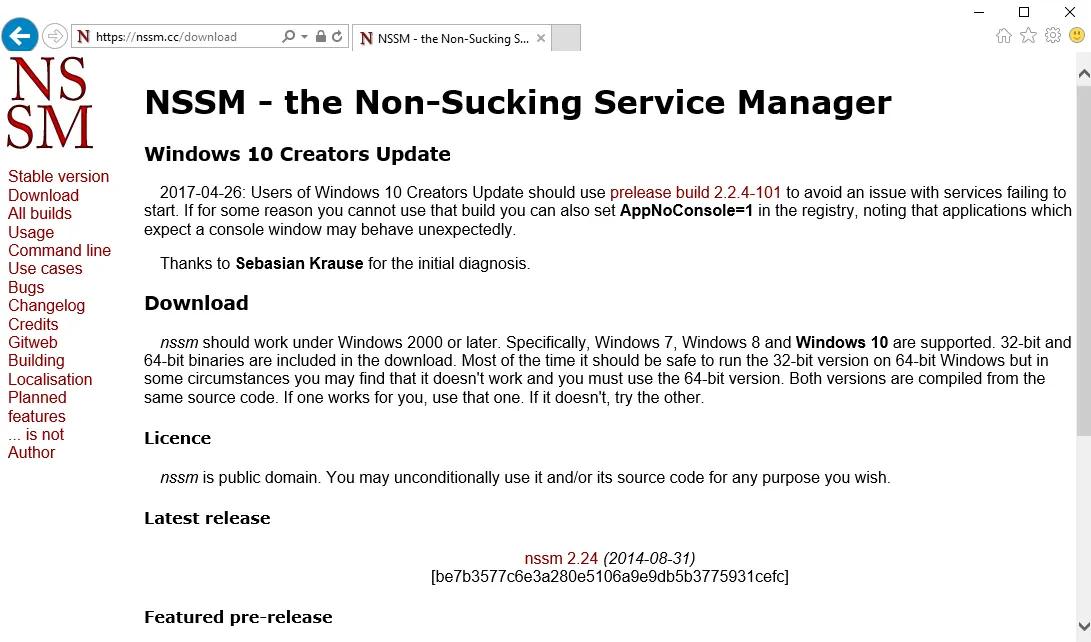Open the All builds sidebar link
This screenshot has height=642, width=1091.
click(40, 214)
